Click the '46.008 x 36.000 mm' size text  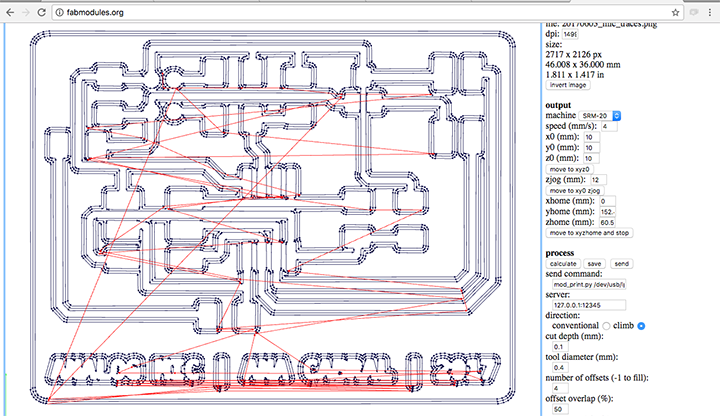click(583, 65)
